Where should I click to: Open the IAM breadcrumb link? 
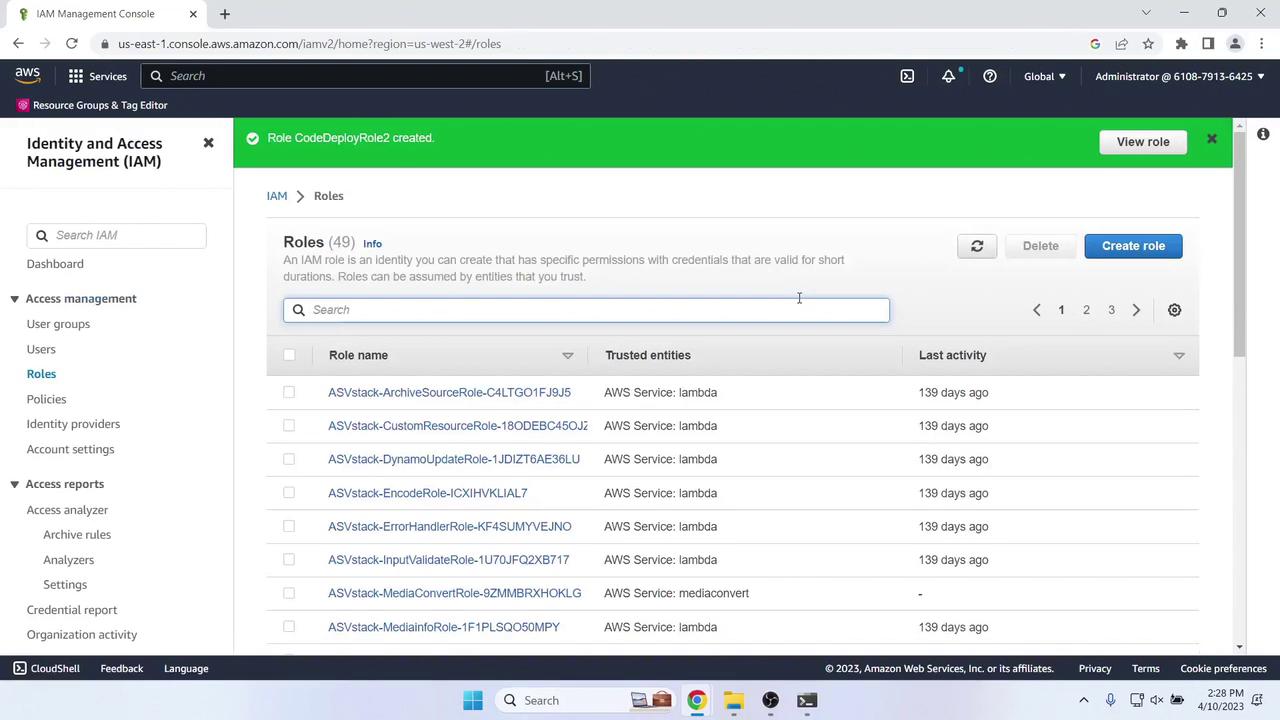pyautogui.click(x=277, y=196)
